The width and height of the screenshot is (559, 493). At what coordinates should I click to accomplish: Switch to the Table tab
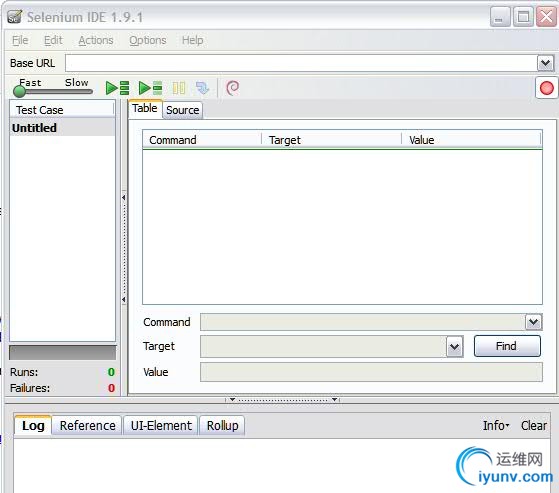pos(145,108)
